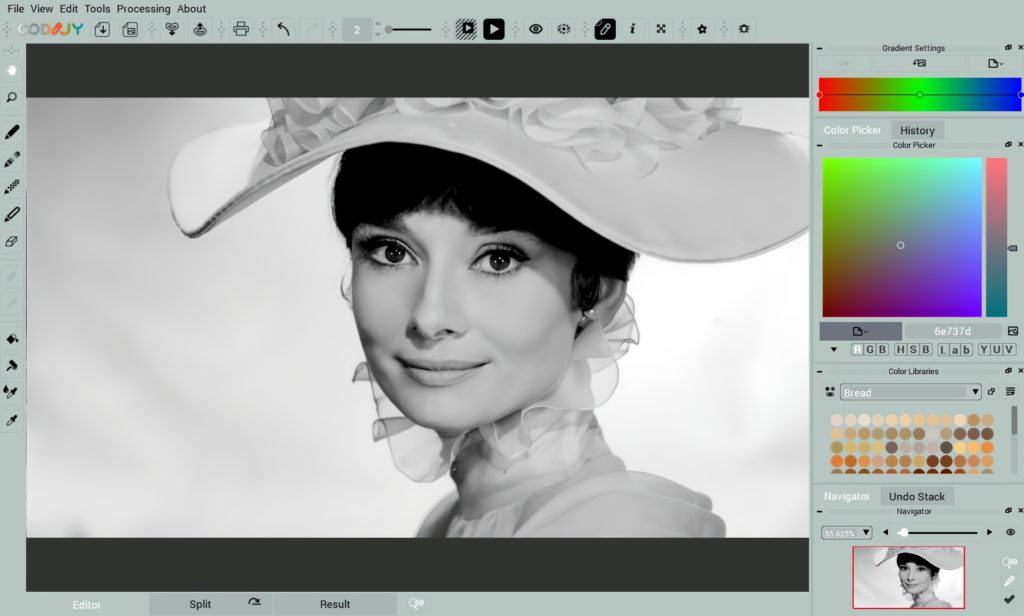
Task: Start colorization with the Play button
Action: (x=494, y=28)
